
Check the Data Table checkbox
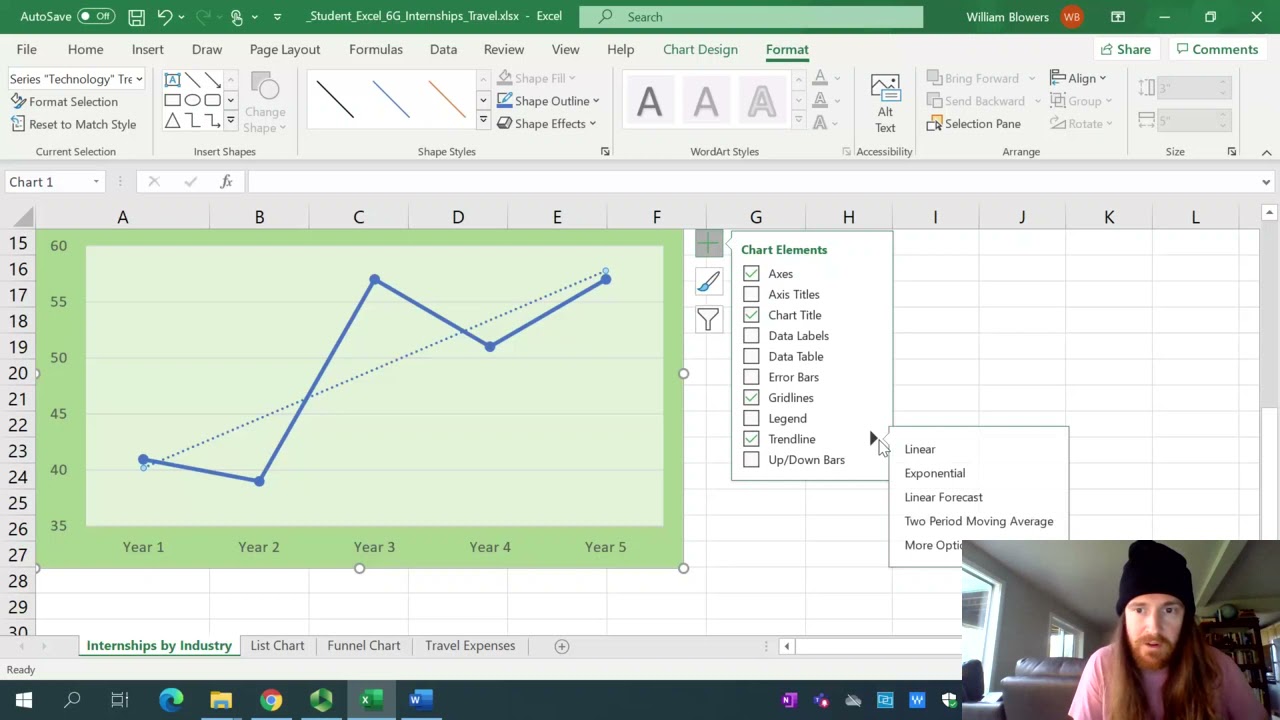pyautogui.click(x=751, y=356)
